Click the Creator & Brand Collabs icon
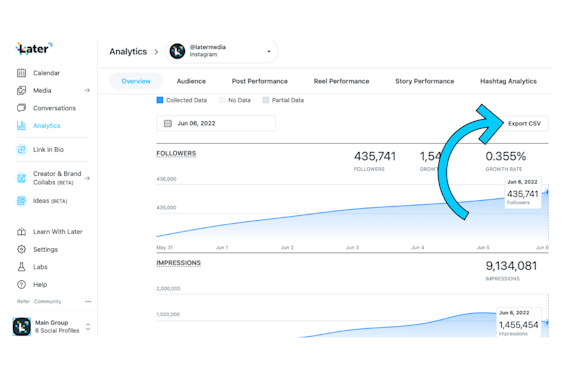The width and height of the screenshot is (563, 375). coord(22,178)
